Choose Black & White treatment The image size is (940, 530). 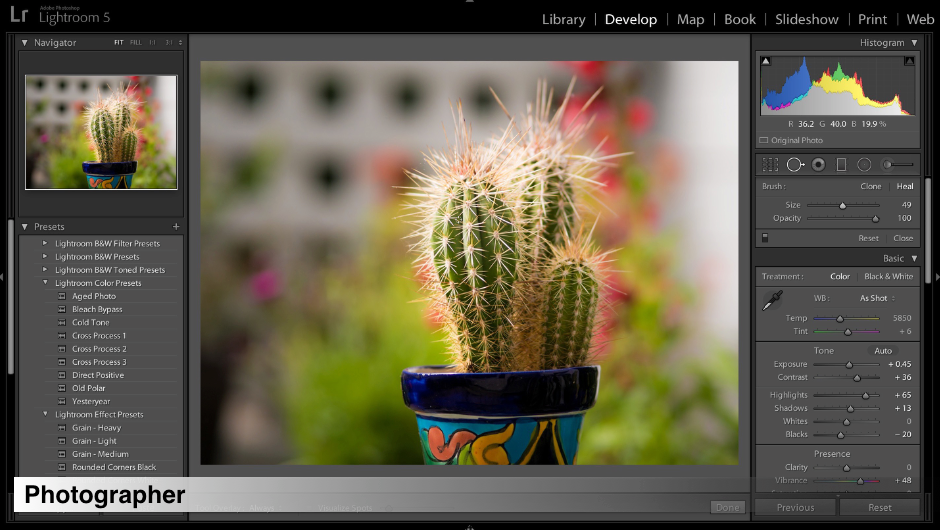(x=888, y=276)
